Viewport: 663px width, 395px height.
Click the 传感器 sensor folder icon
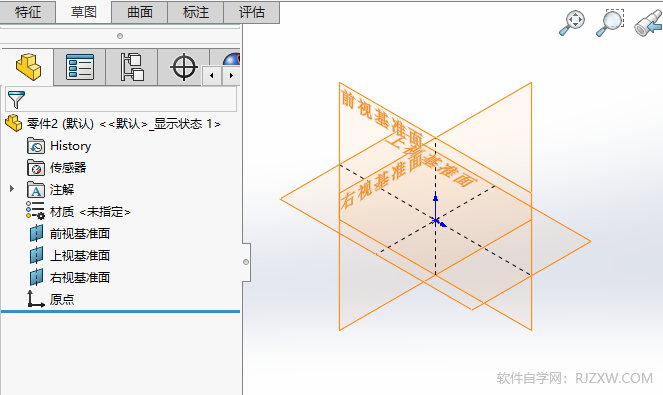coord(36,168)
